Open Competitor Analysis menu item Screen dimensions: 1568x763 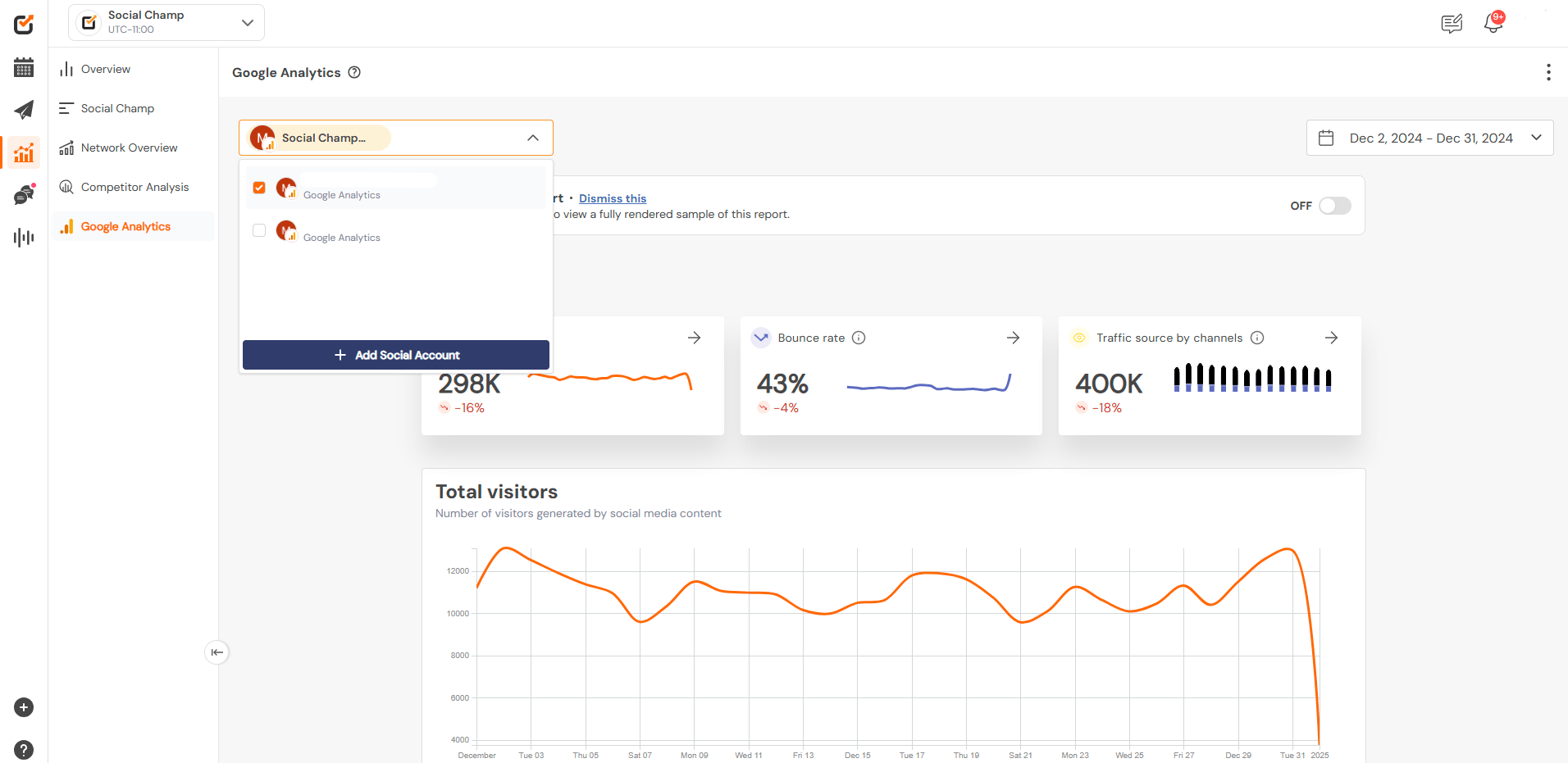(x=134, y=187)
